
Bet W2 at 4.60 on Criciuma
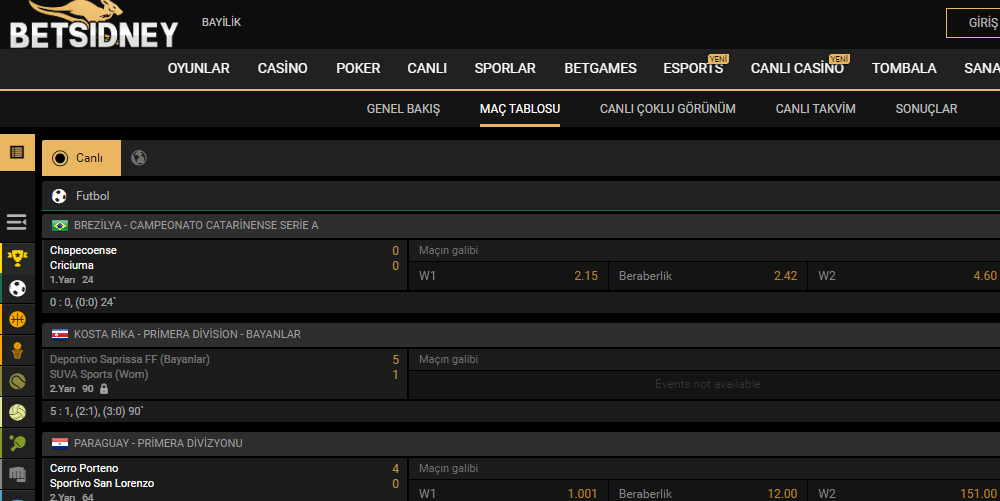(x=904, y=276)
